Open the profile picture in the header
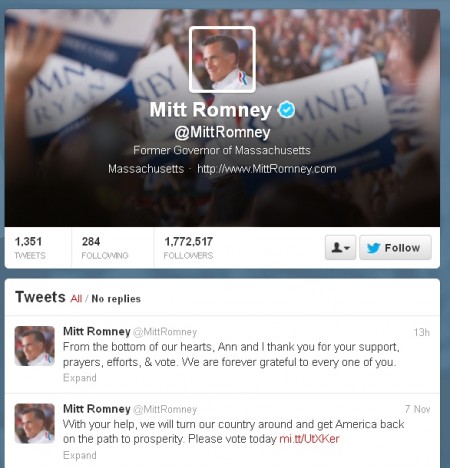Viewport: 450px width, 468px height. [222, 59]
